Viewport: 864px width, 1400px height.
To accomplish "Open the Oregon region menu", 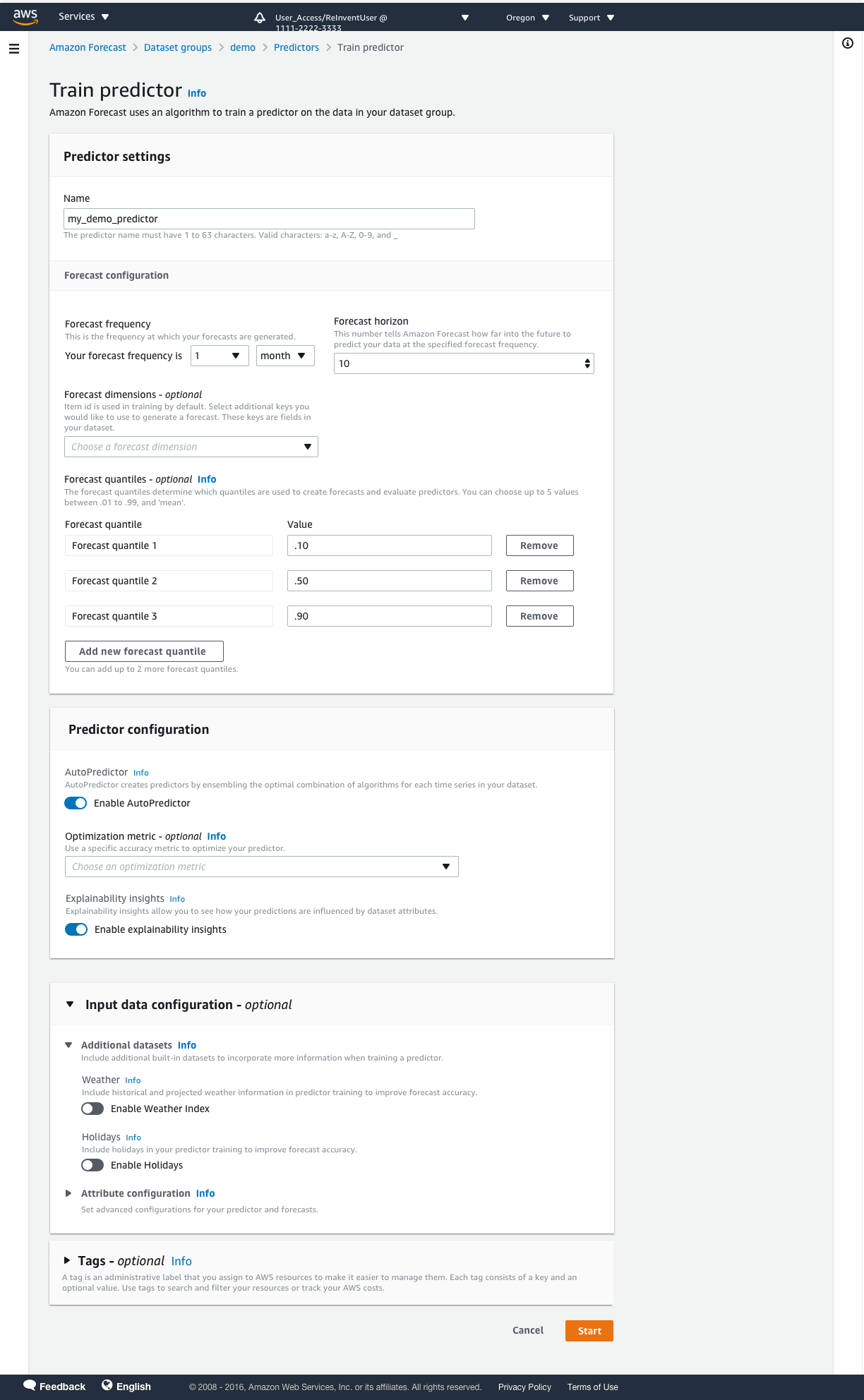I will 527,18.
